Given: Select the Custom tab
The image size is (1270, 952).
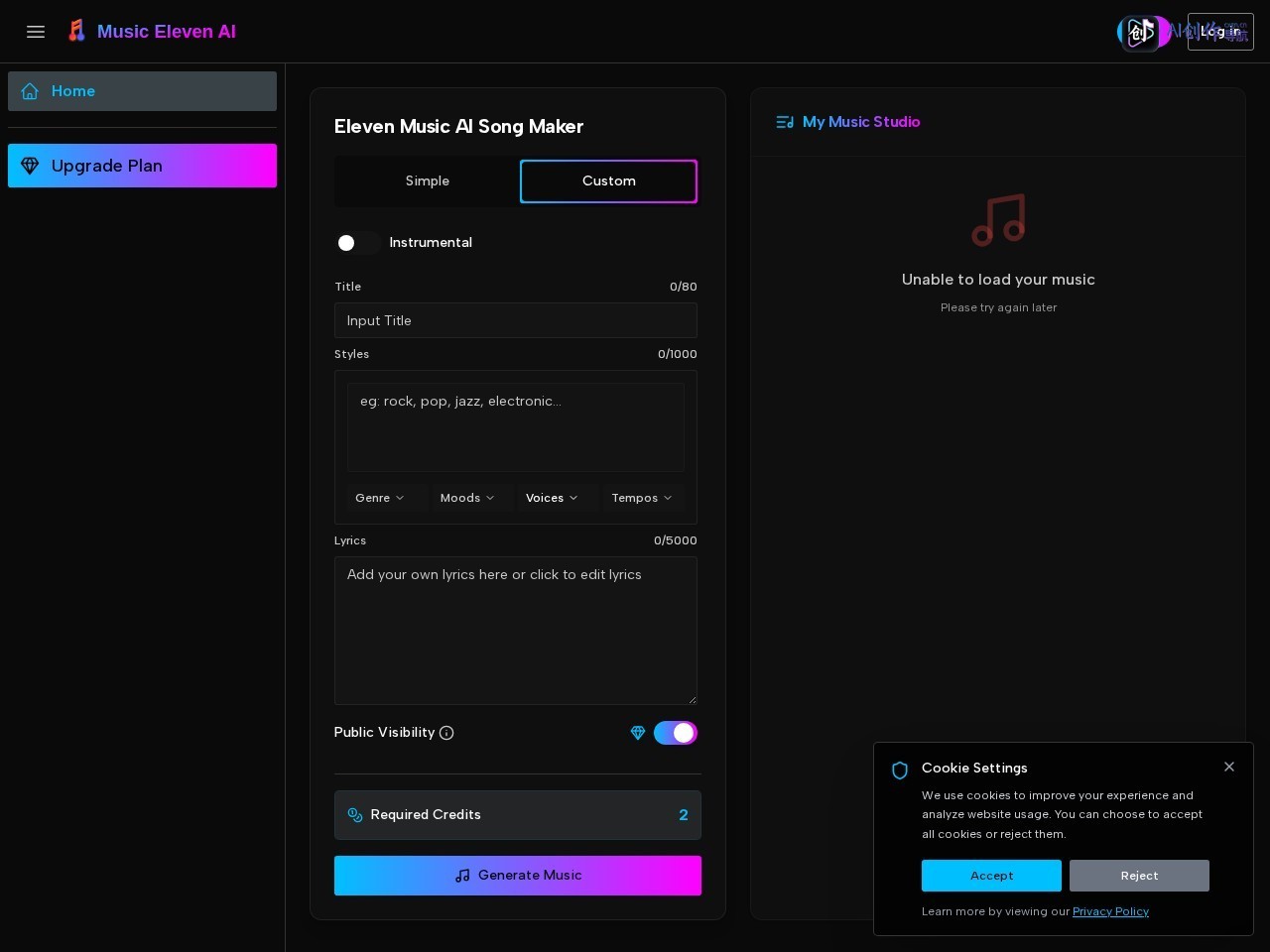Looking at the screenshot, I should [x=608, y=181].
